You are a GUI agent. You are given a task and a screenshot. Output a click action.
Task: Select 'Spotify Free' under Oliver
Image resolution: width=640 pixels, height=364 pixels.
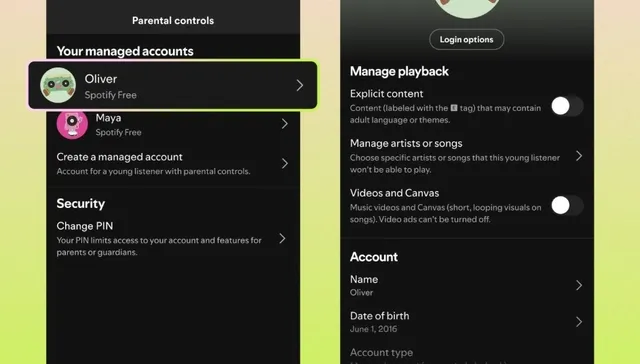111,95
